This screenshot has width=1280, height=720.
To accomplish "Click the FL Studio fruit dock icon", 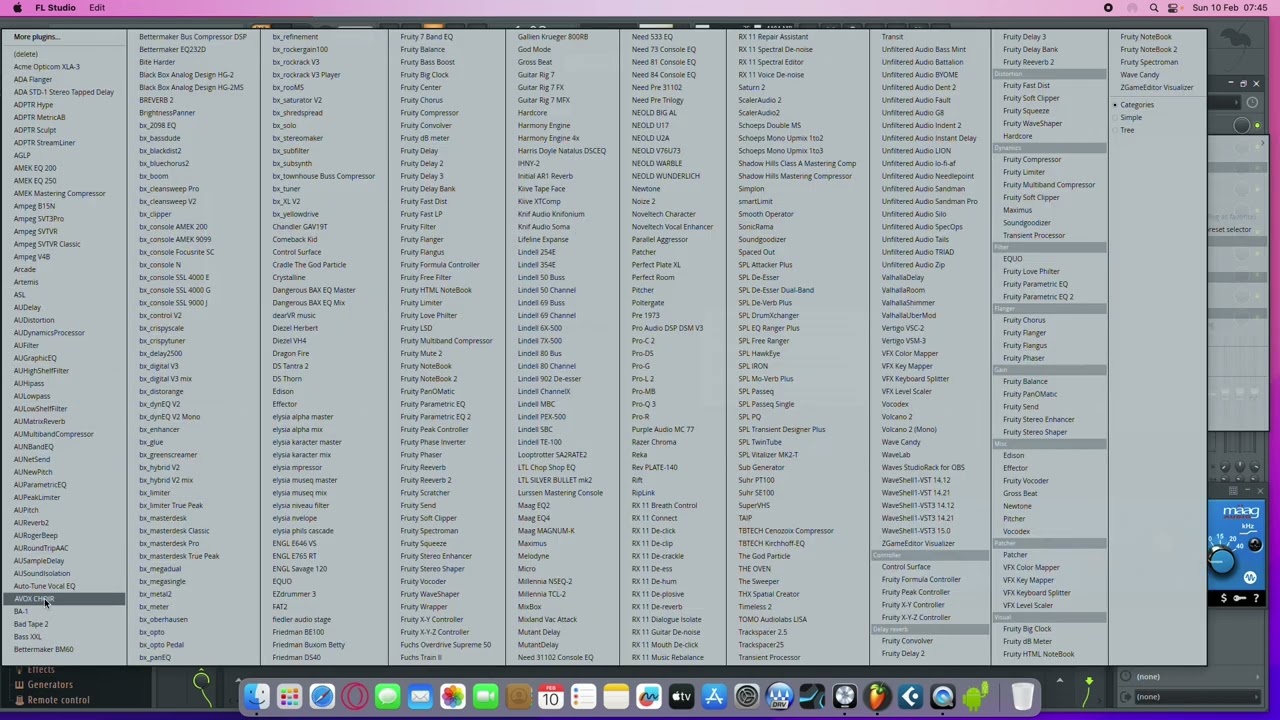I will (877, 696).
